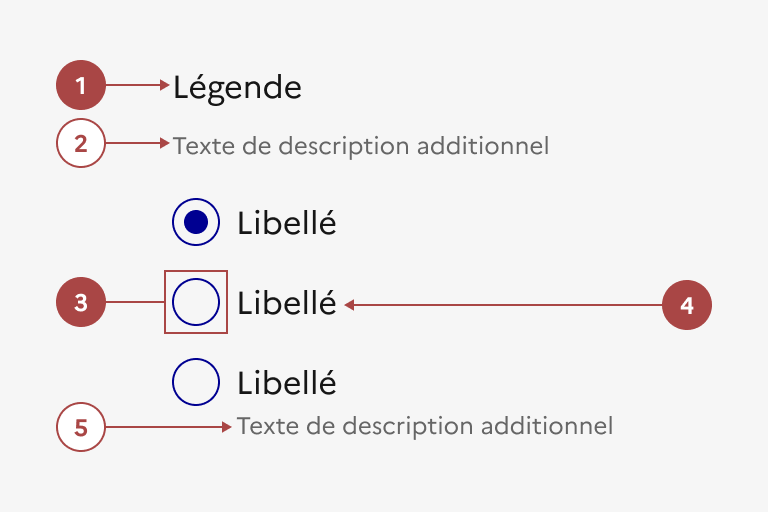Click the arrow from badge 2 to description
This screenshot has height=512, width=768.
point(138,144)
